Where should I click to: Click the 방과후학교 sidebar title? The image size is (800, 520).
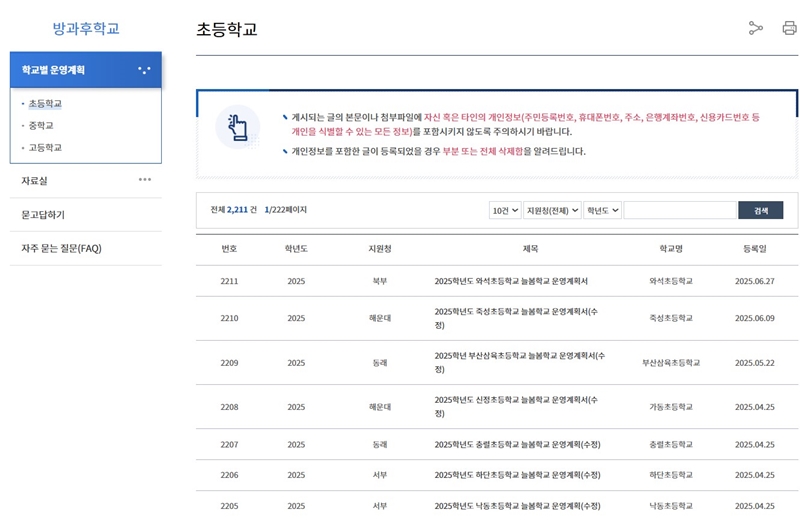86,28
